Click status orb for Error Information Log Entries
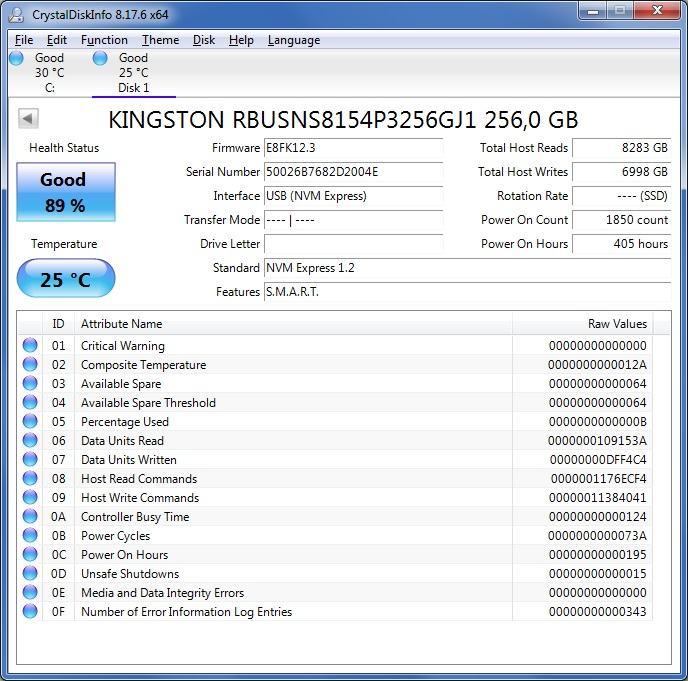Screen dimensions: 688x681 click(30, 611)
